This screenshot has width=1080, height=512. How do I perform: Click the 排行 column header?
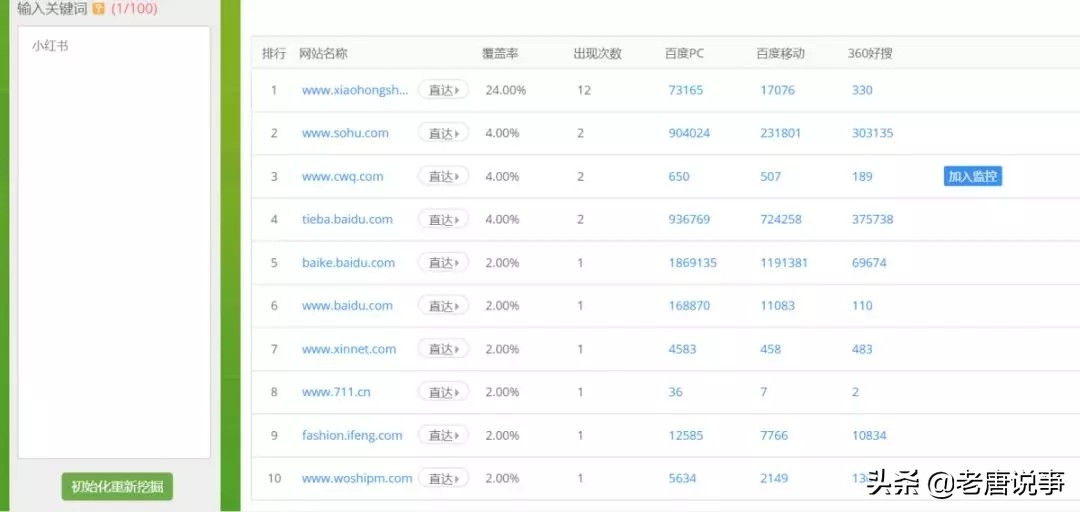(x=274, y=54)
